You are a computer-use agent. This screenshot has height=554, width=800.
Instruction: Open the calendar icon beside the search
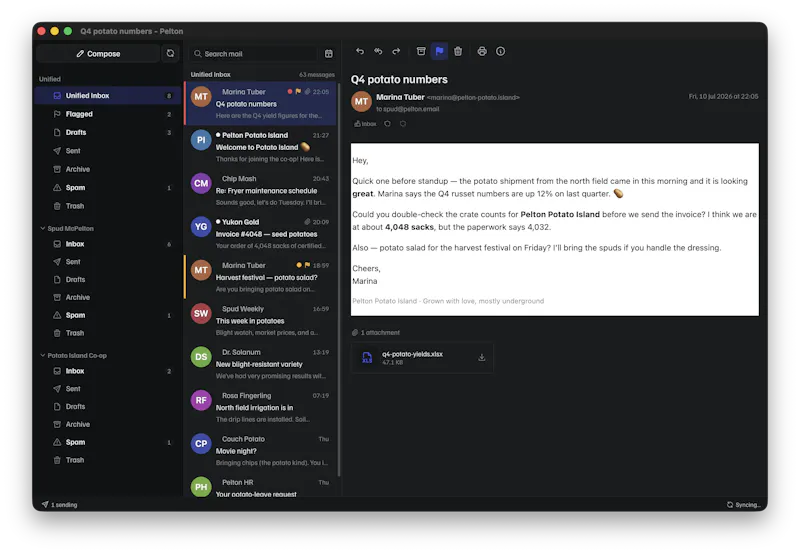[329, 54]
